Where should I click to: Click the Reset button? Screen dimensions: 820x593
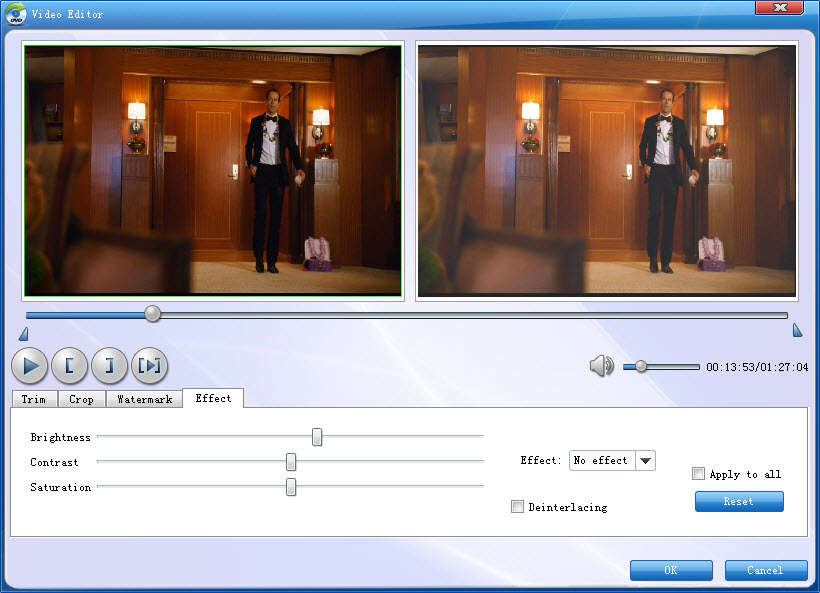point(739,501)
